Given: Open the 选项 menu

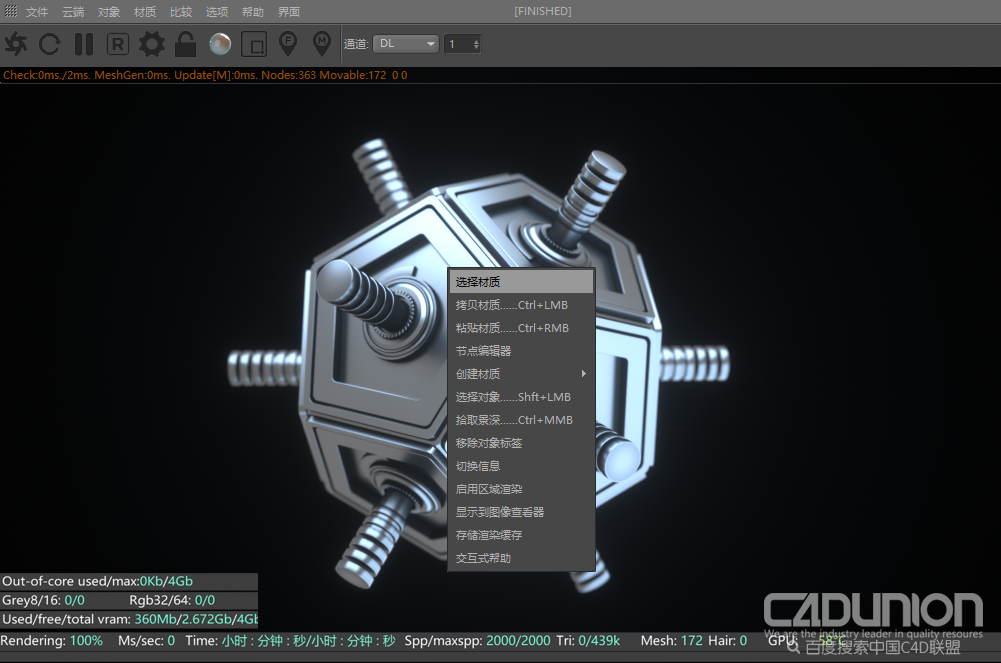Looking at the screenshot, I should (x=217, y=11).
